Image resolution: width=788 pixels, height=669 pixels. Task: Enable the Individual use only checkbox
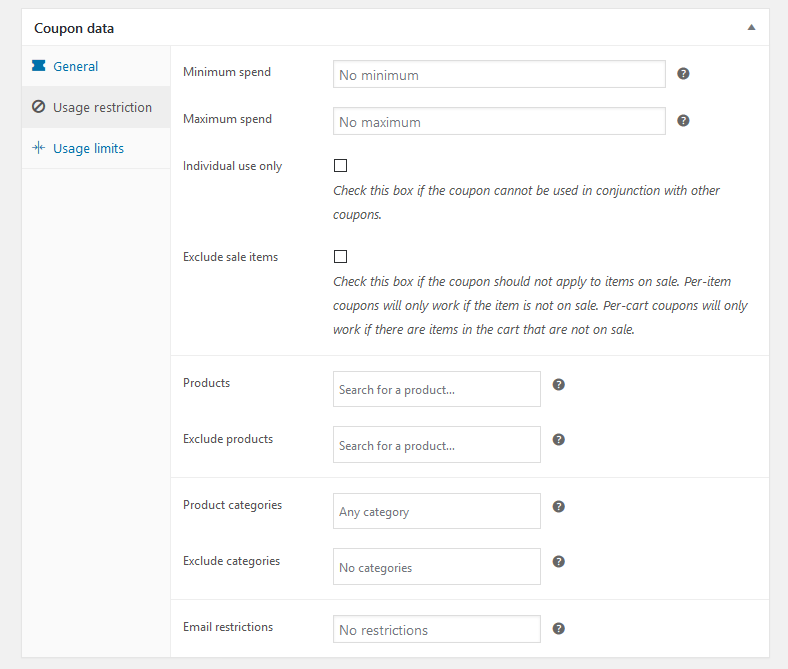(340, 165)
